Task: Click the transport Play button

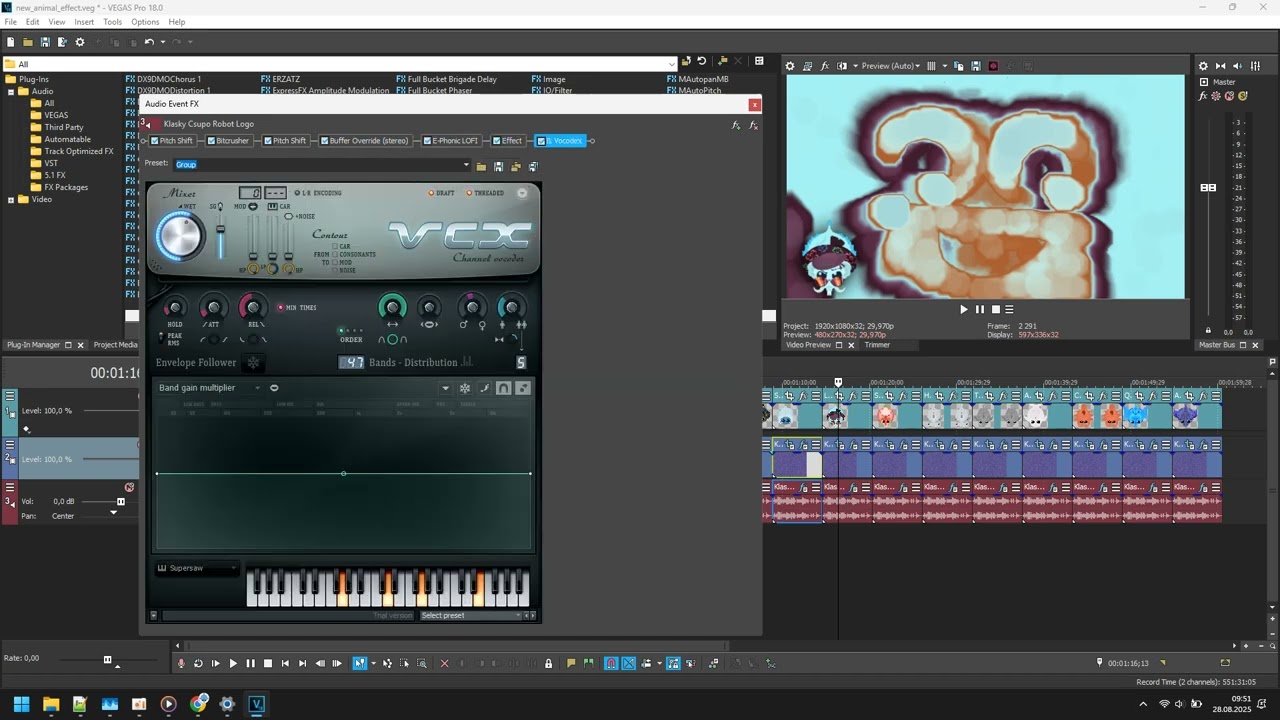Action: (233, 663)
